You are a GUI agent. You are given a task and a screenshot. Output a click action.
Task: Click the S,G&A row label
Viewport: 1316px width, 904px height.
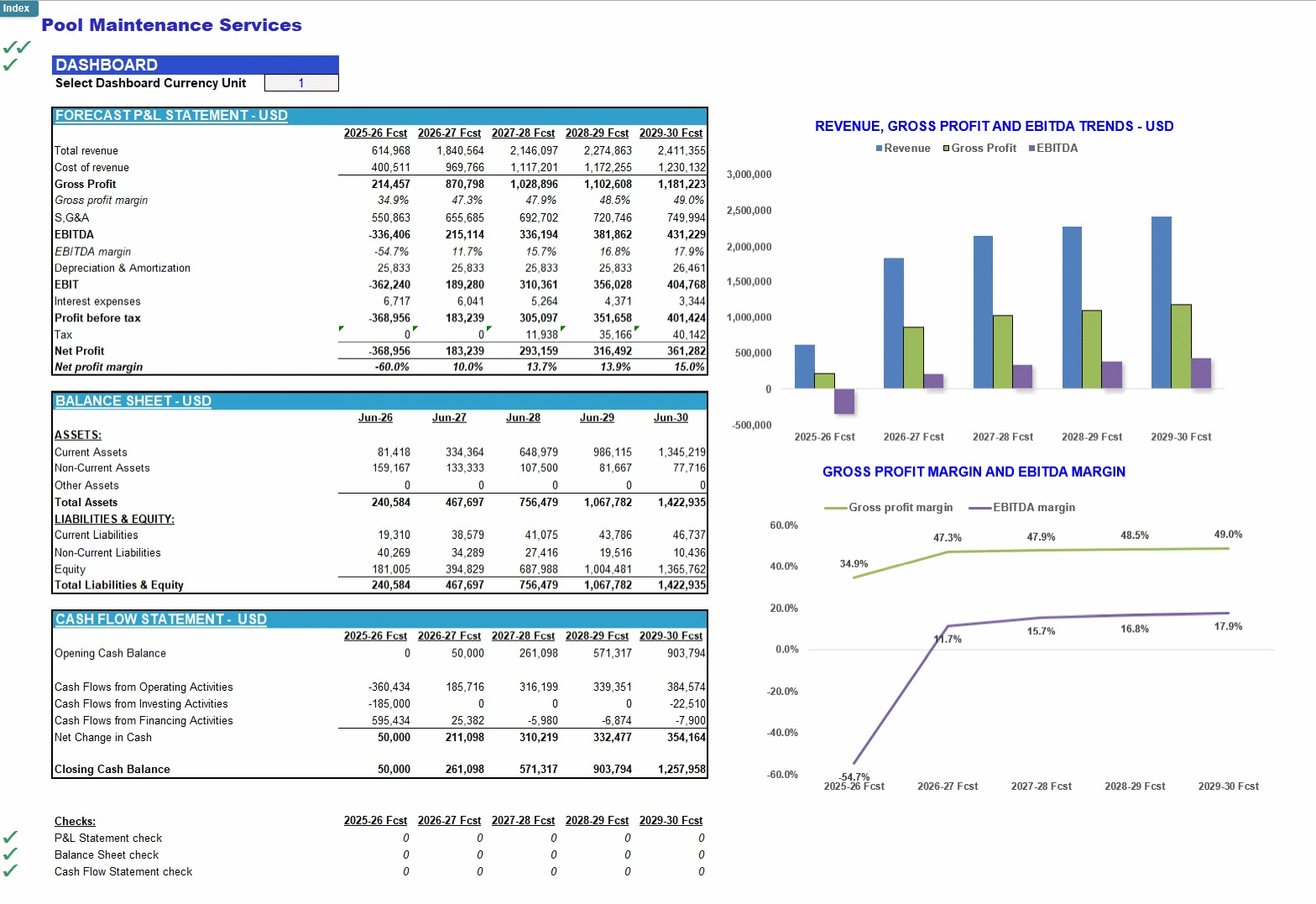pyautogui.click(x=72, y=218)
